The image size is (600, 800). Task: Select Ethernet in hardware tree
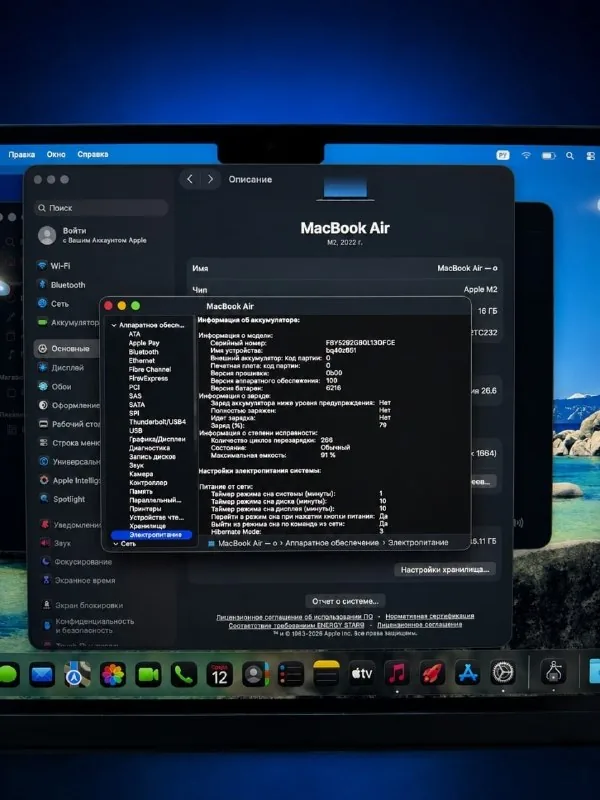(x=142, y=360)
